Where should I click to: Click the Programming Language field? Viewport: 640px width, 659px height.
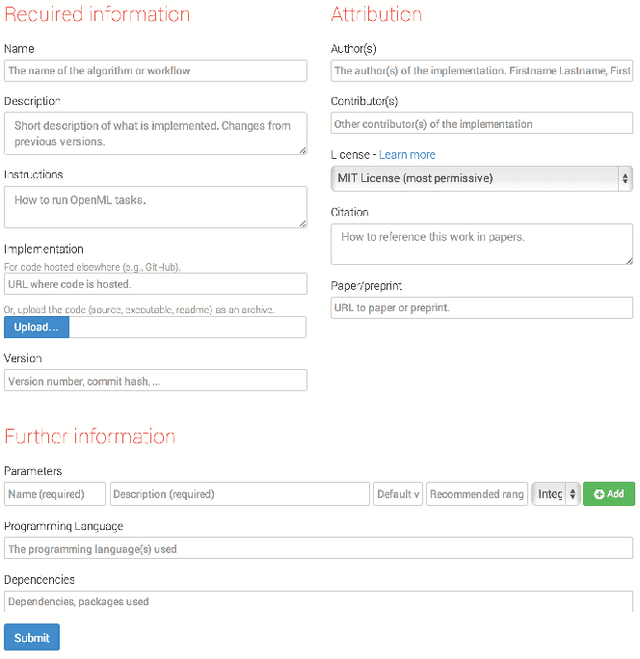click(x=318, y=548)
